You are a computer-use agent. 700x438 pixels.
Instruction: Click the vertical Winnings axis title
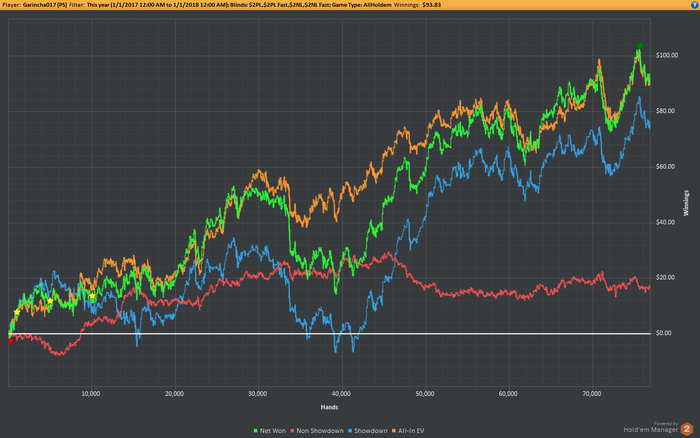pyautogui.click(x=686, y=203)
